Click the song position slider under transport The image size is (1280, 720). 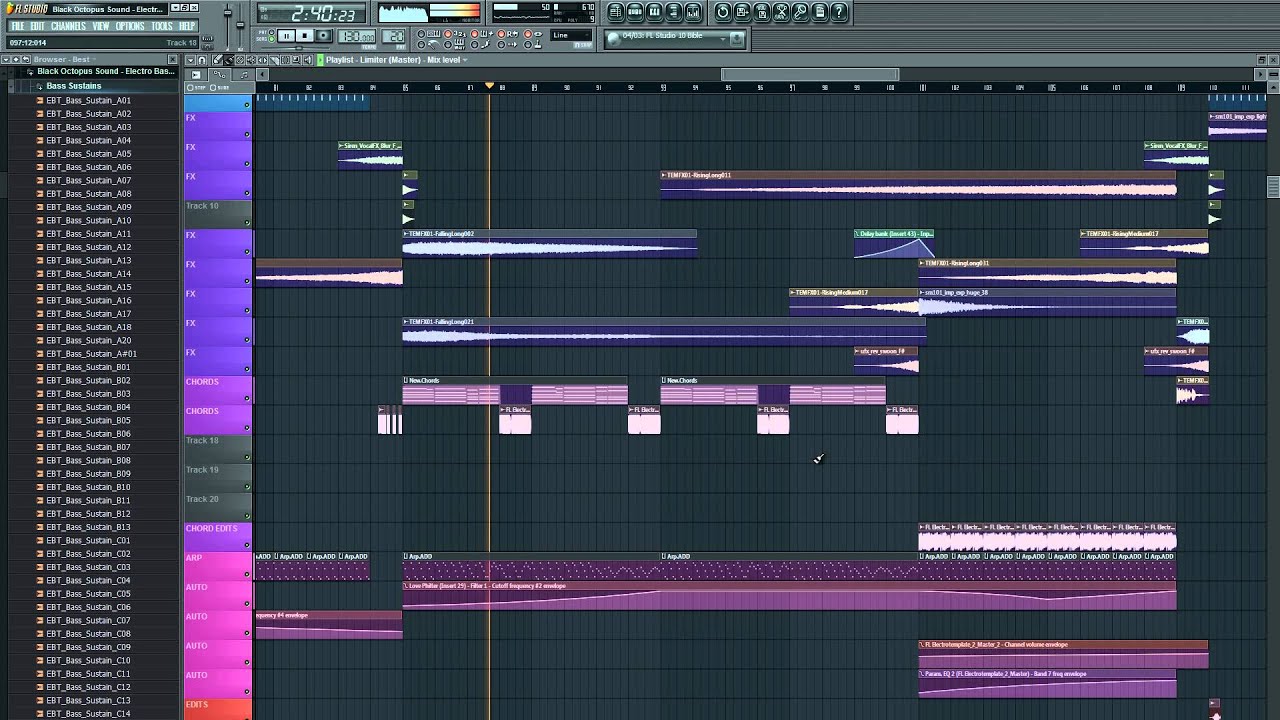click(297, 48)
